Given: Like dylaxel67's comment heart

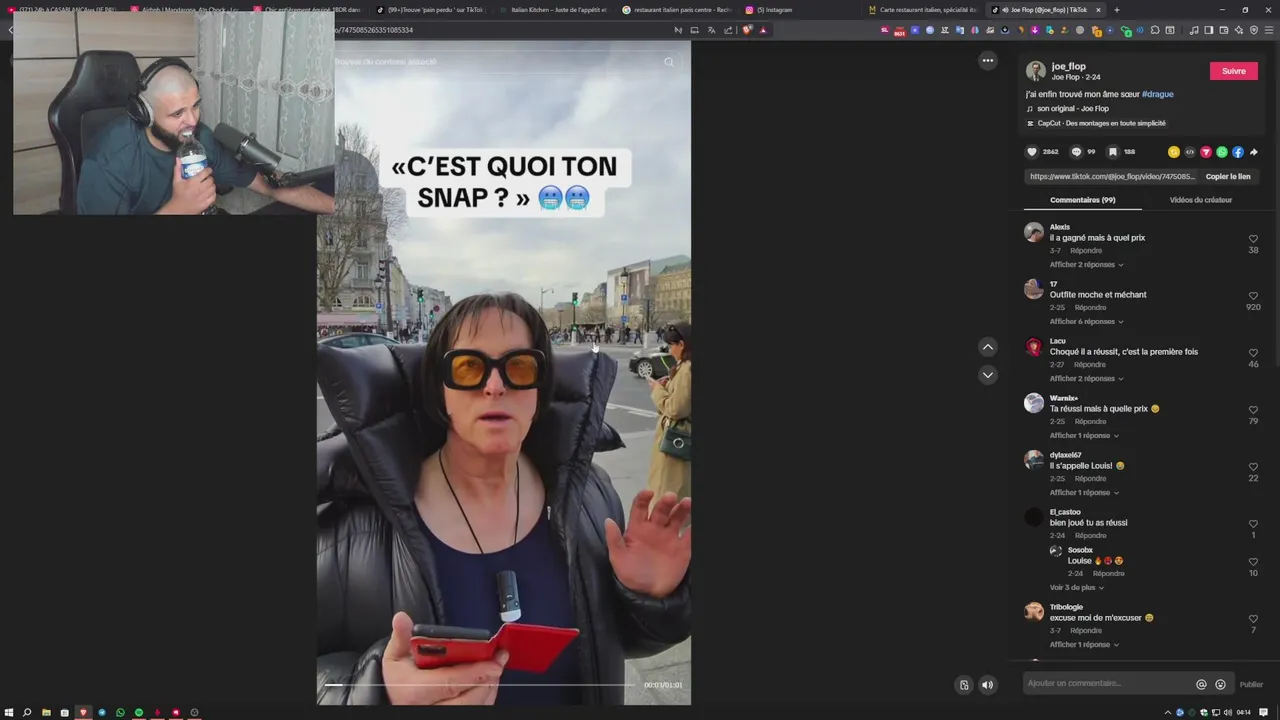Looking at the screenshot, I should 1253,467.
